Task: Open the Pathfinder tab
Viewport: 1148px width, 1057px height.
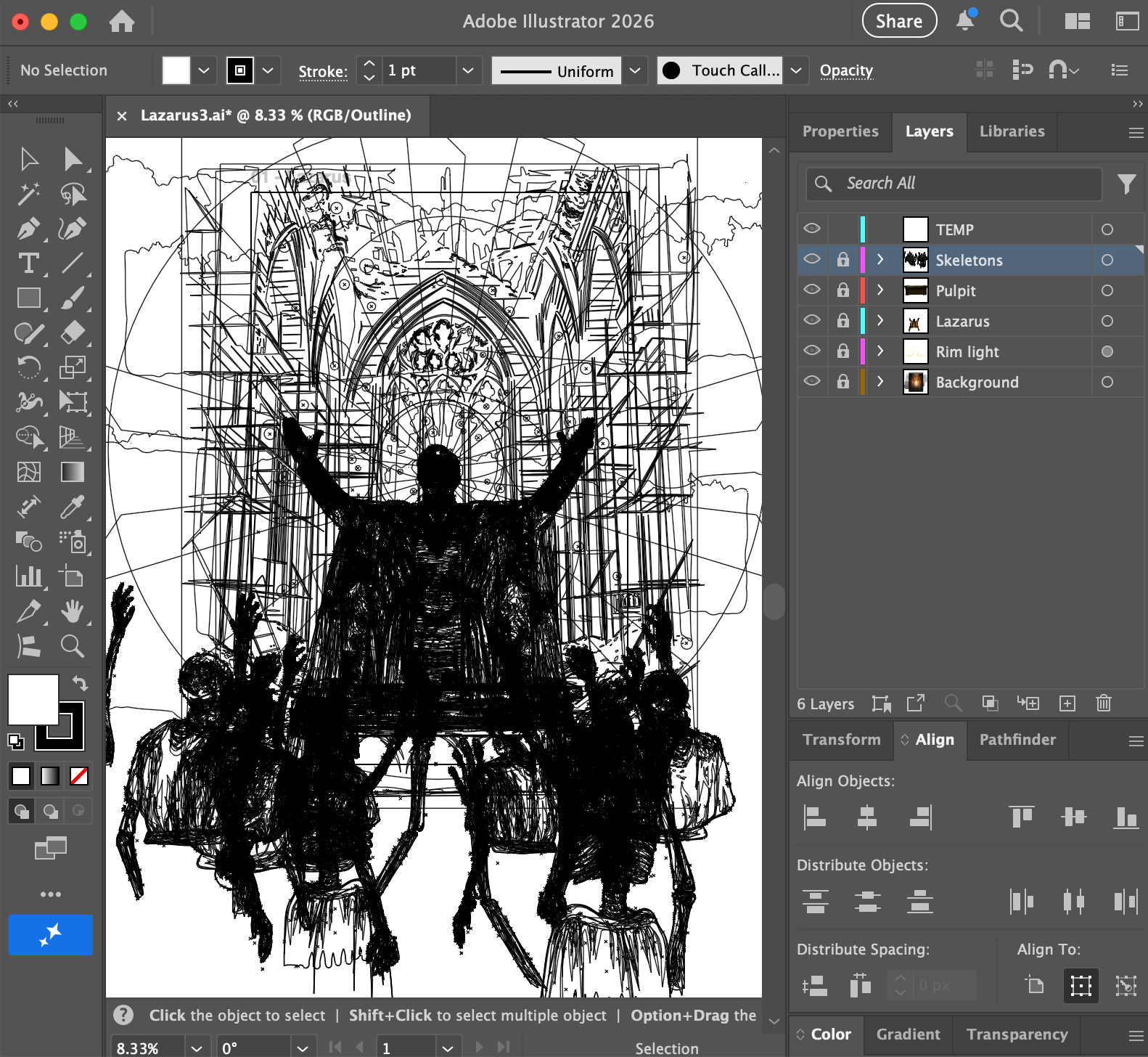Action: tap(1017, 740)
